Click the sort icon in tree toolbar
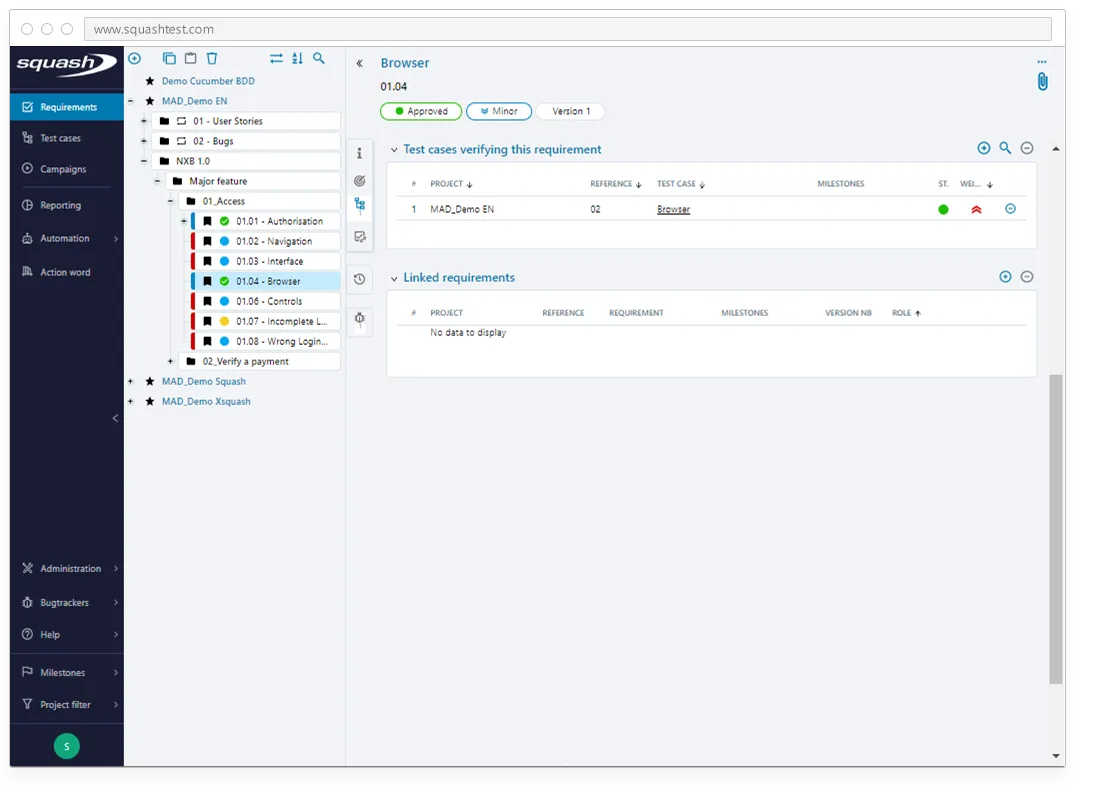The height and width of the screenshot is (800, 1100). pyautogui.click(x=297, y=58)
